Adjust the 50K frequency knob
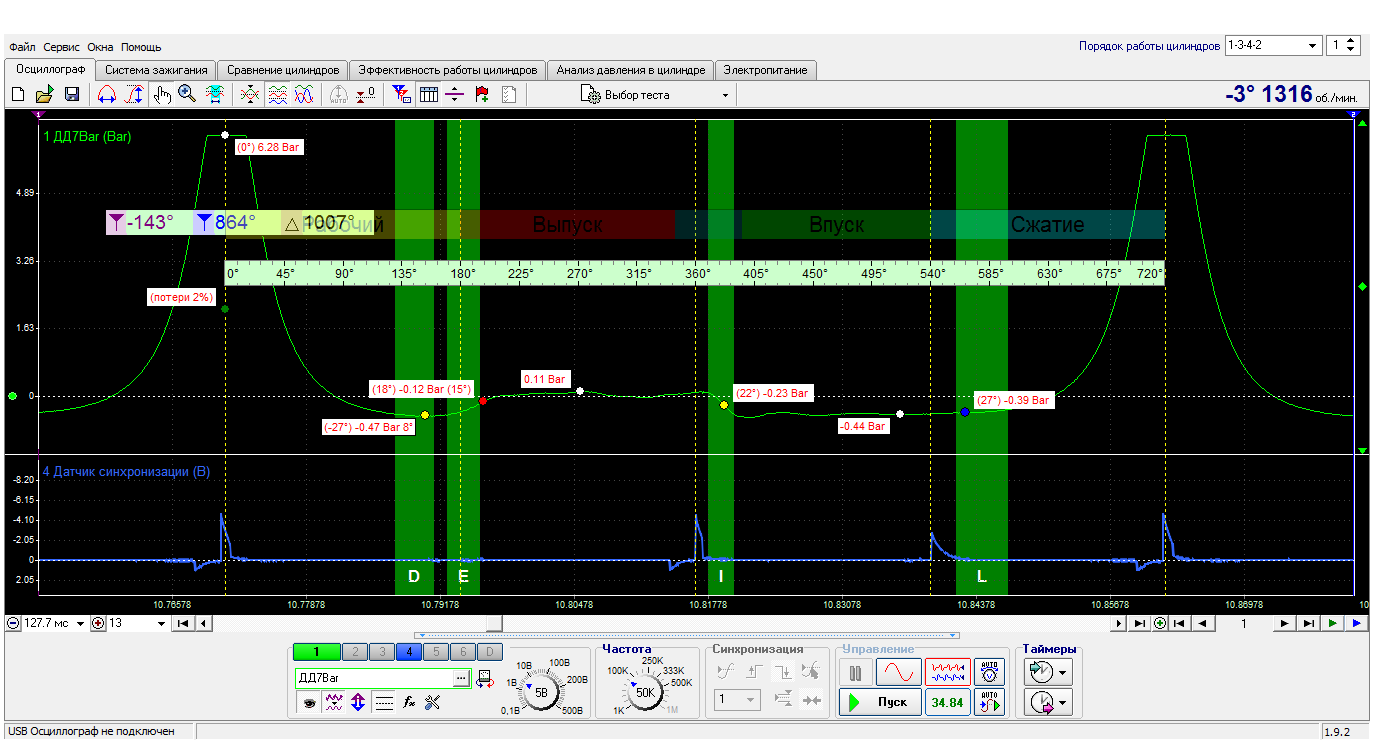 tap(645, 691)
